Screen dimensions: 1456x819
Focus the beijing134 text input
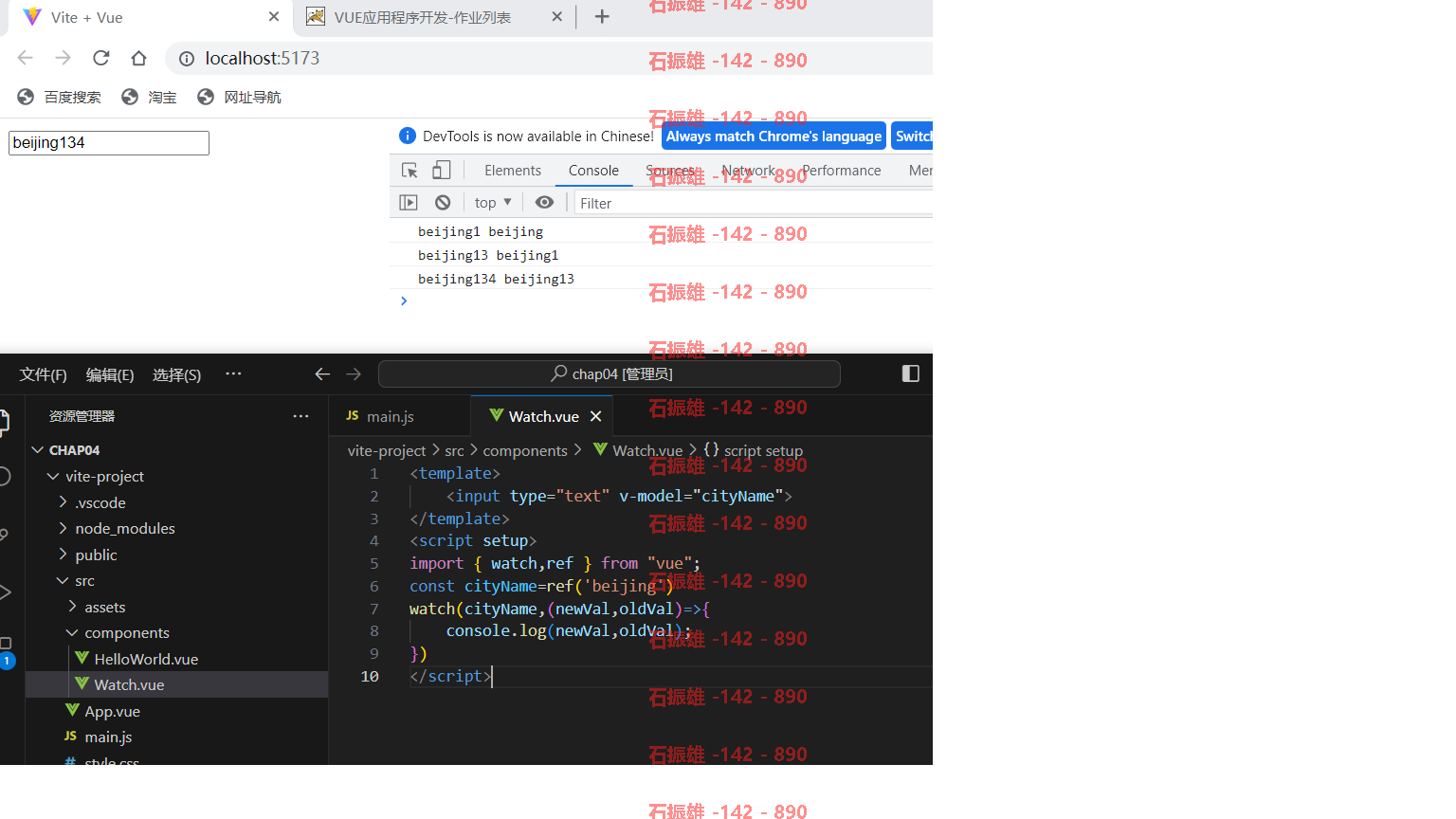pyautogui.click(x=109, y=143)
